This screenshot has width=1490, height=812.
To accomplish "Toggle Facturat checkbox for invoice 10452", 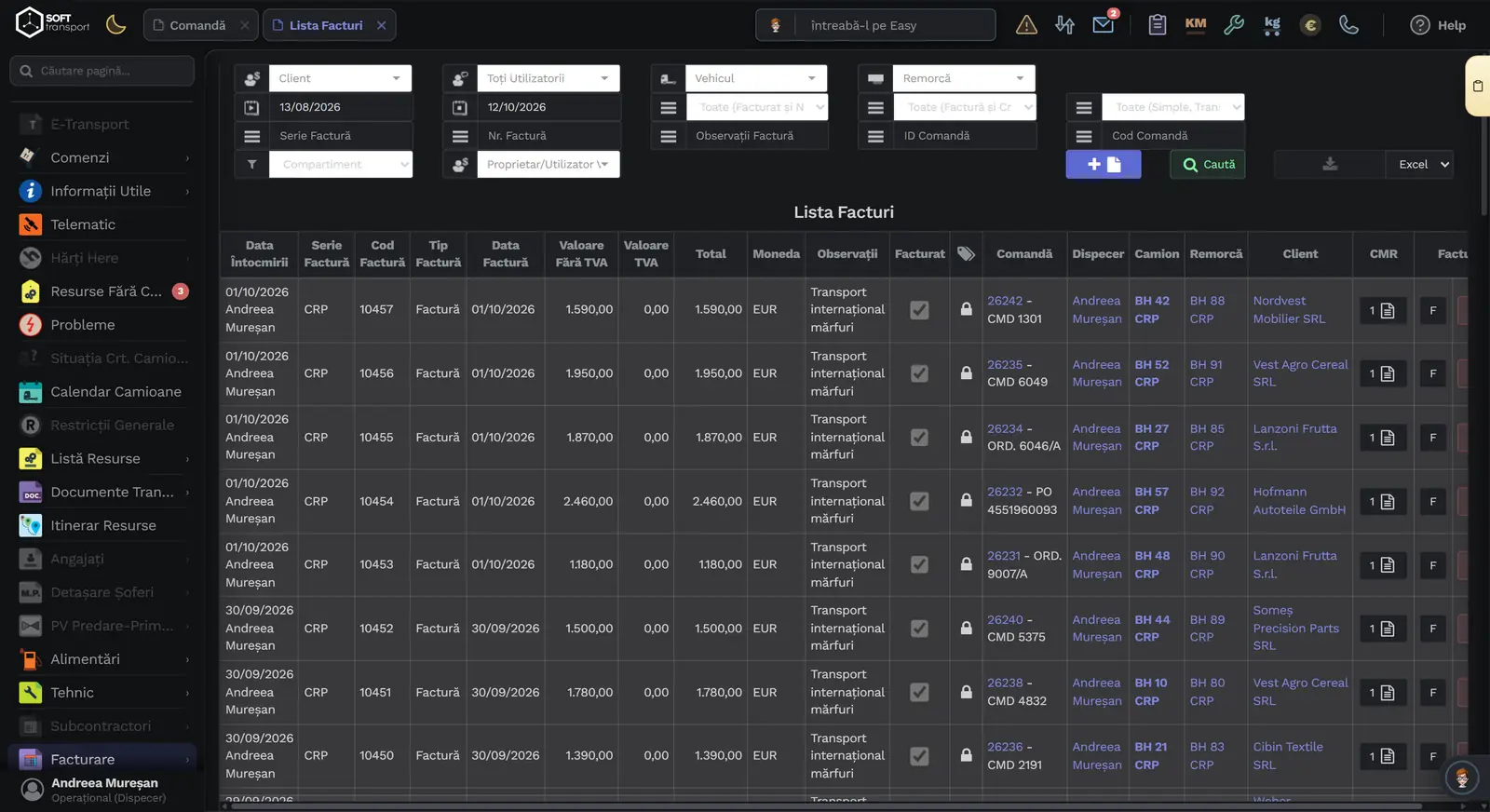I will [919, 629].
